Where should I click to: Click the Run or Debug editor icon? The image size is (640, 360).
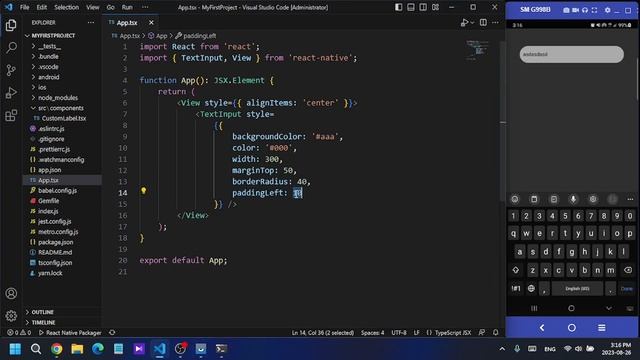(x=464, y=23)
